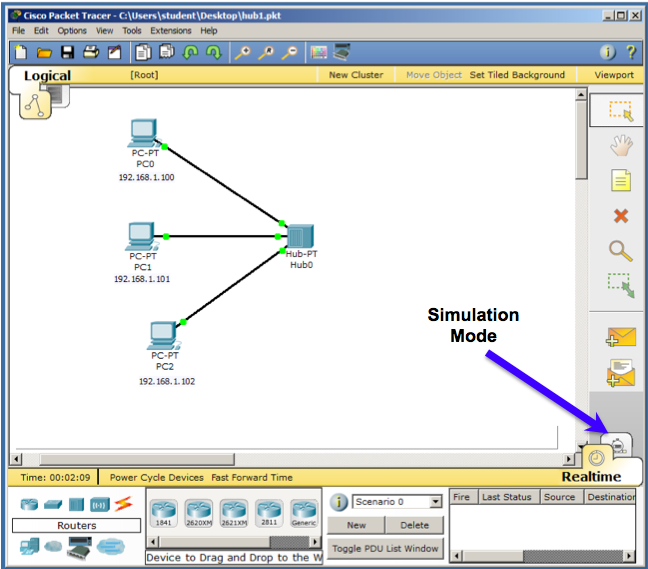Switch to Simulation Mode tab
Viewport: 648px width, 569px height.
pyautogui.click(x=617, y=445)
